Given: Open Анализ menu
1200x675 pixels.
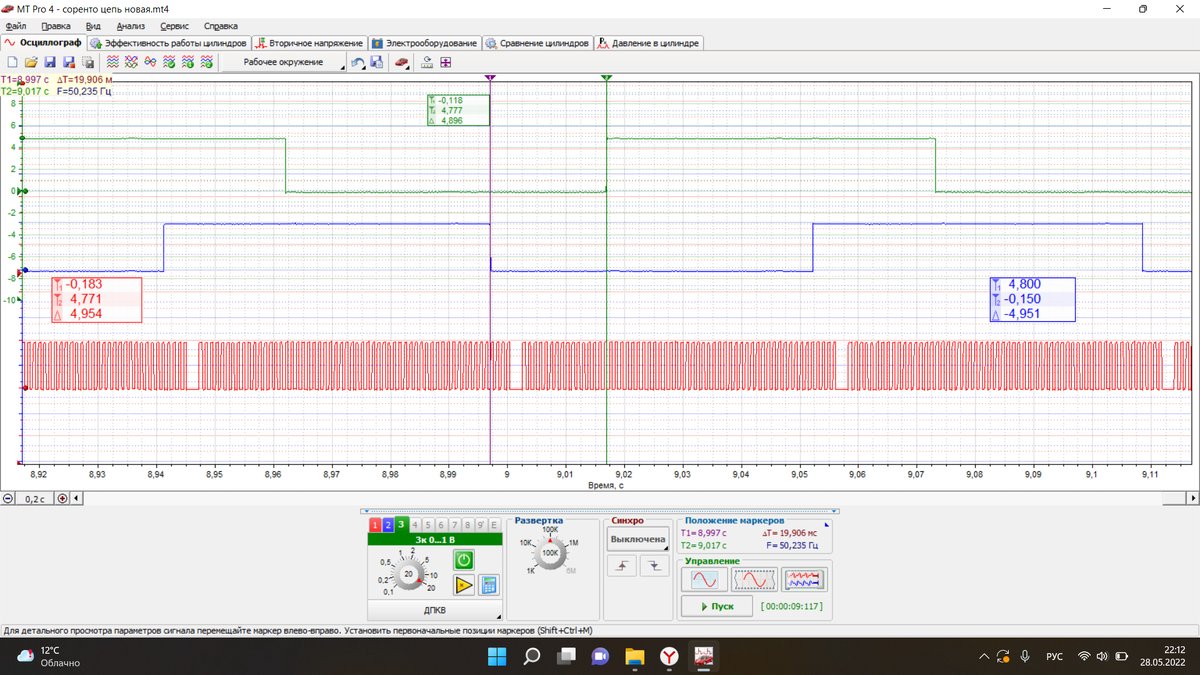Looking at the screenshot, I should click(130, 26).
